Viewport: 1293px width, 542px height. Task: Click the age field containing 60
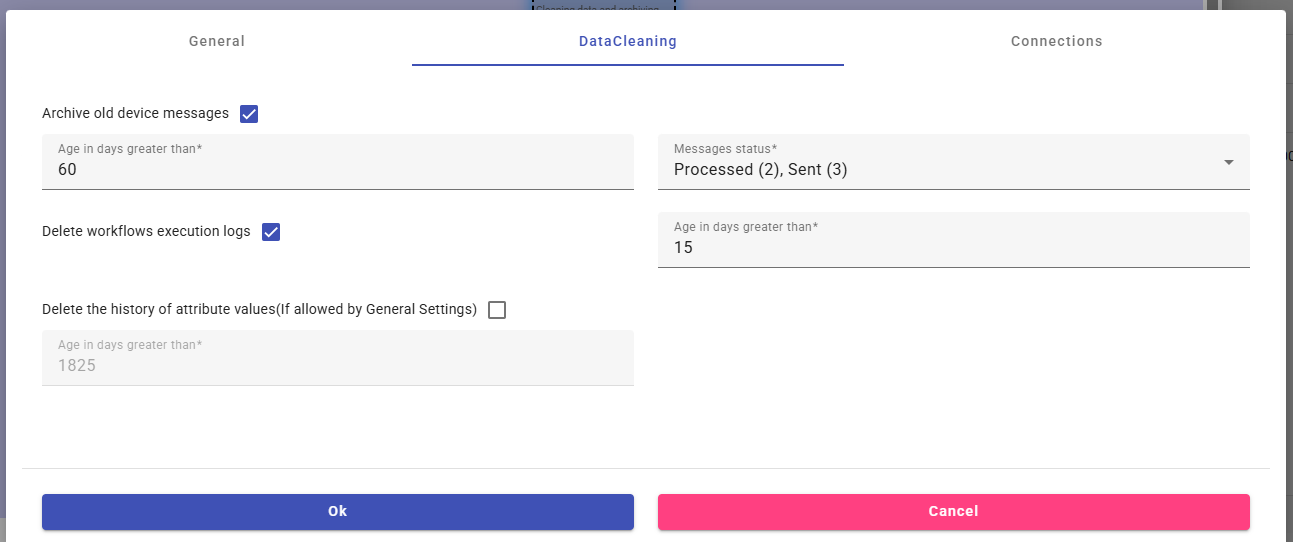click(337, 170)
